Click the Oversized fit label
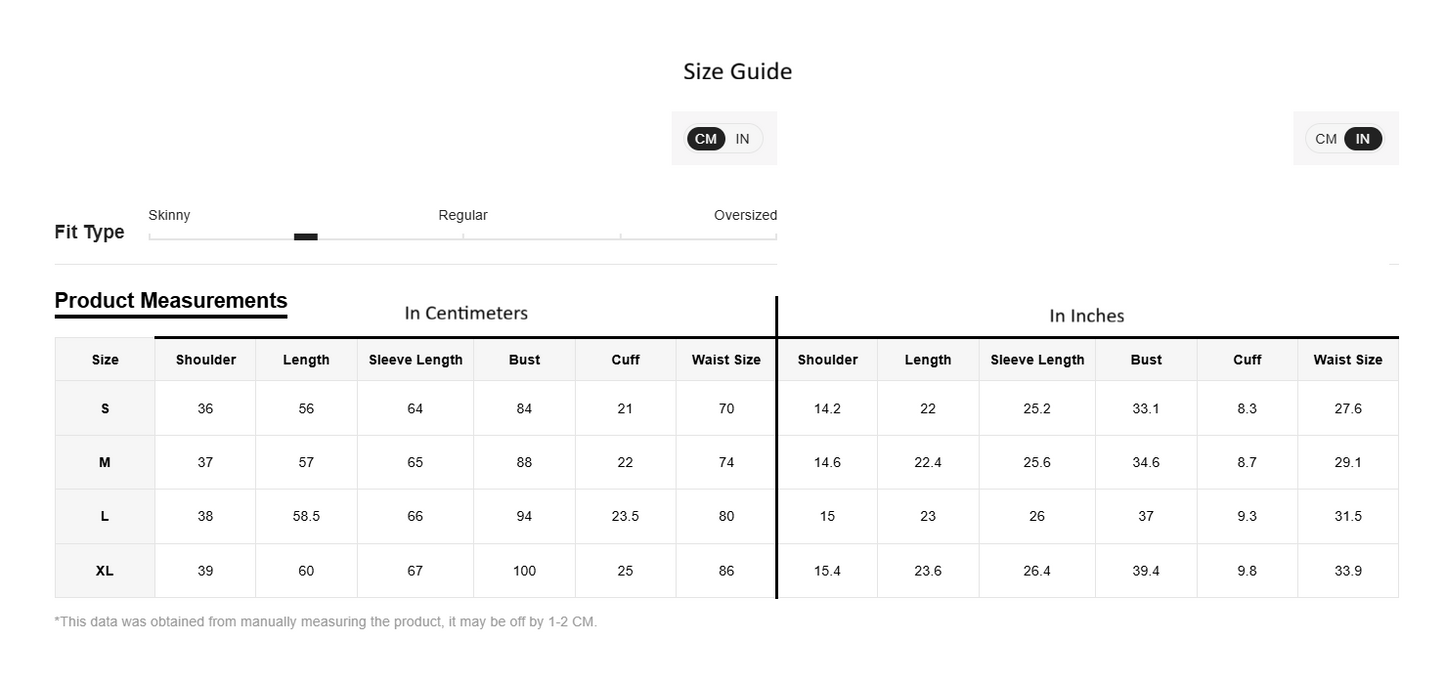 tap(745, 215)
